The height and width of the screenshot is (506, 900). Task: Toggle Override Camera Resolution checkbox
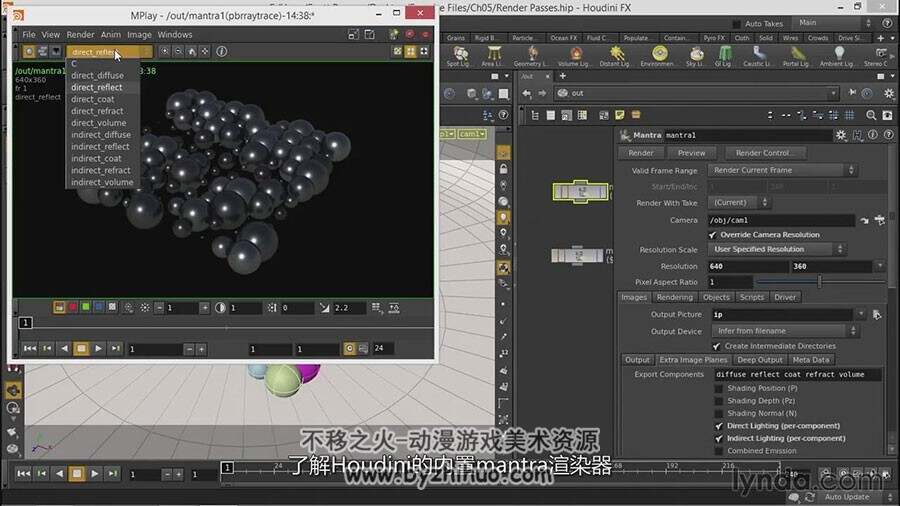pyautogui.click(x=712, y=235)
